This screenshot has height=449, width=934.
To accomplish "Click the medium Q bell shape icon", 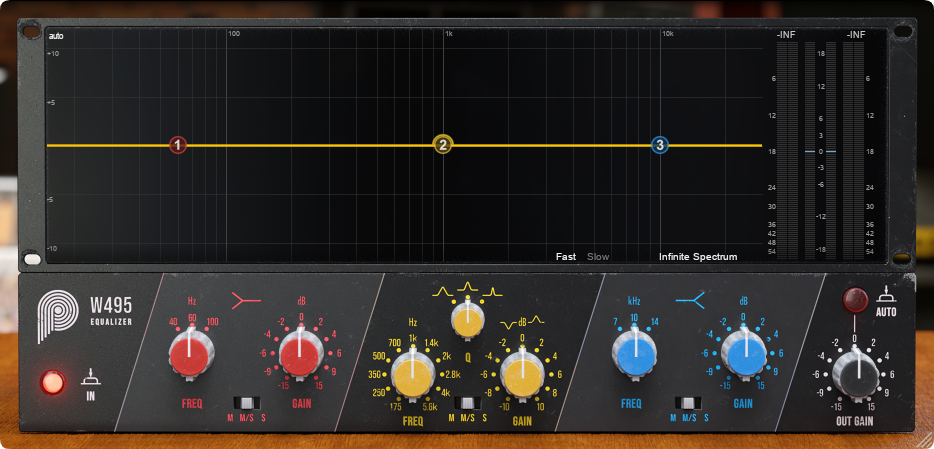I will pyautogui.click(x=468, y=288).
